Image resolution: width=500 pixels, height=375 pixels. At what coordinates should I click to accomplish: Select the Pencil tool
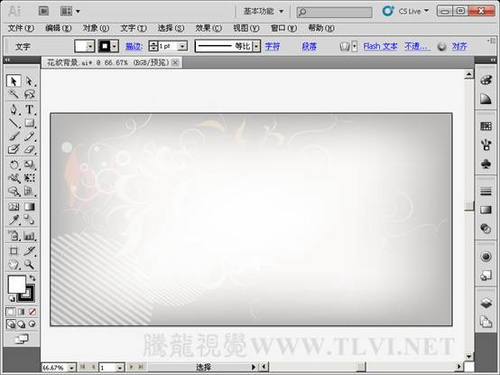29,136
